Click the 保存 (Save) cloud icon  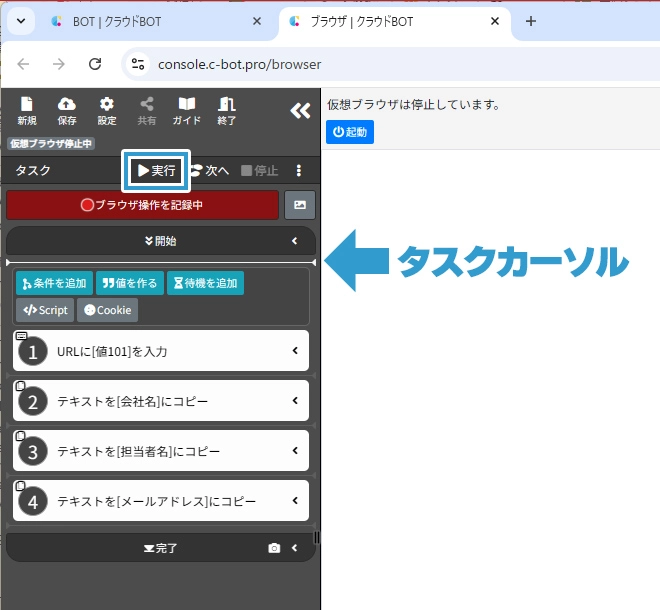67,109
